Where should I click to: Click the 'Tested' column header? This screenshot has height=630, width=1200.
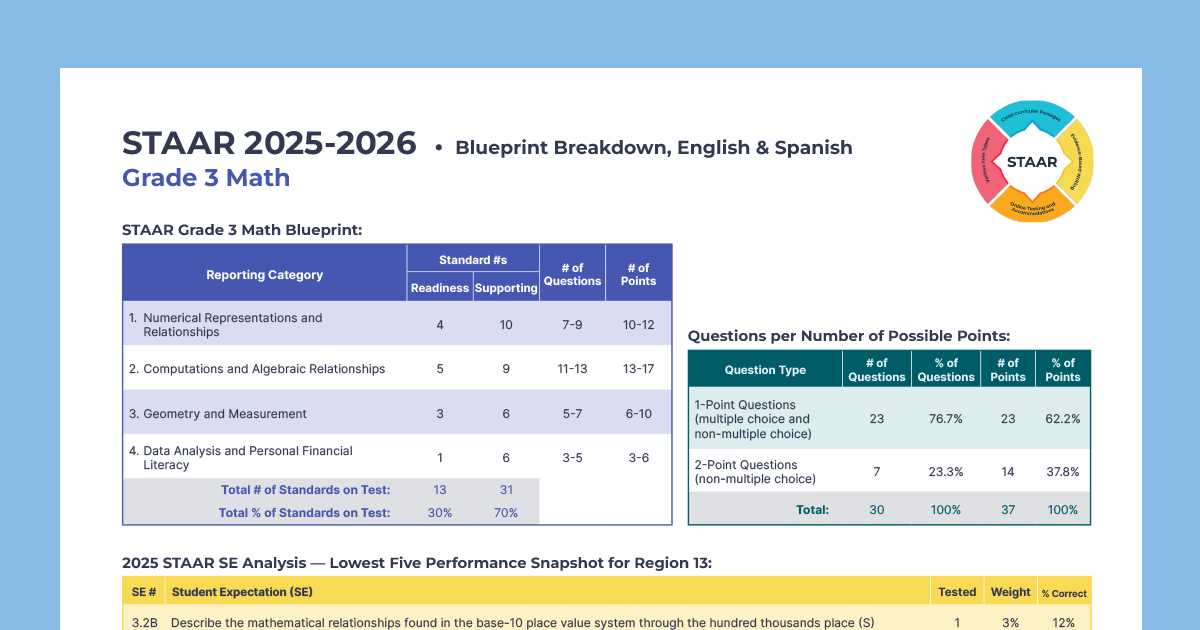click(x=957, y=592)
